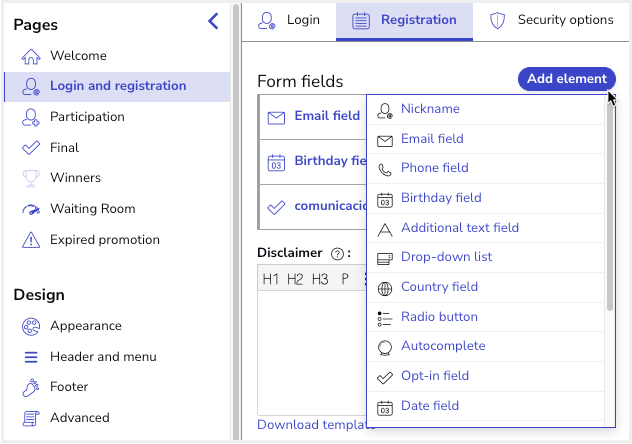
Task: Open Advanced design settings
Action: coord(79,418)
